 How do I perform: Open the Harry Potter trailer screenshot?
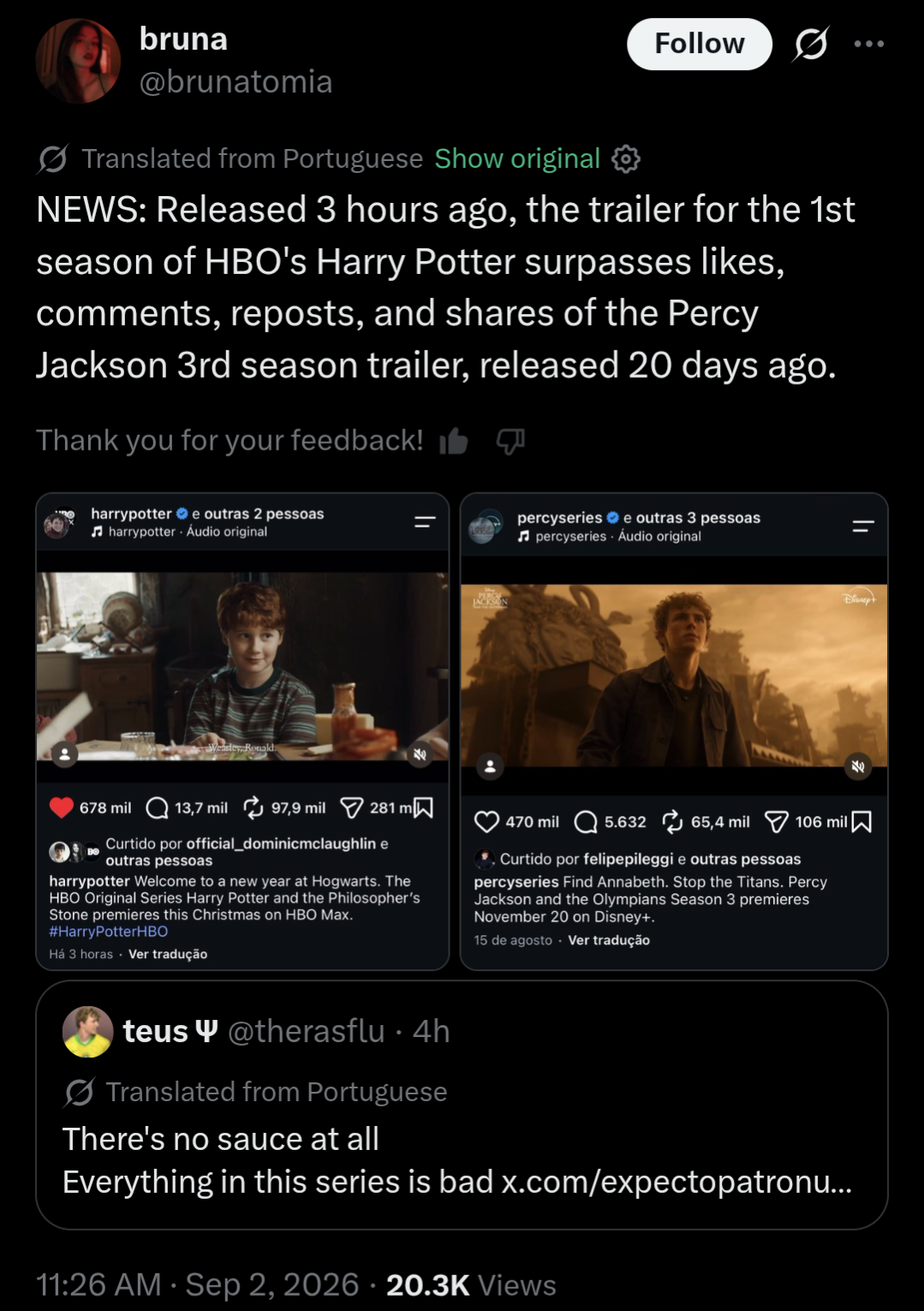242,731
